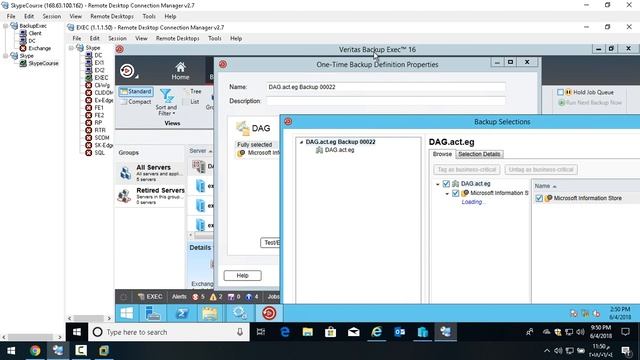
Task: Click Loading... link in browse tree
Action: click(472, 202)
